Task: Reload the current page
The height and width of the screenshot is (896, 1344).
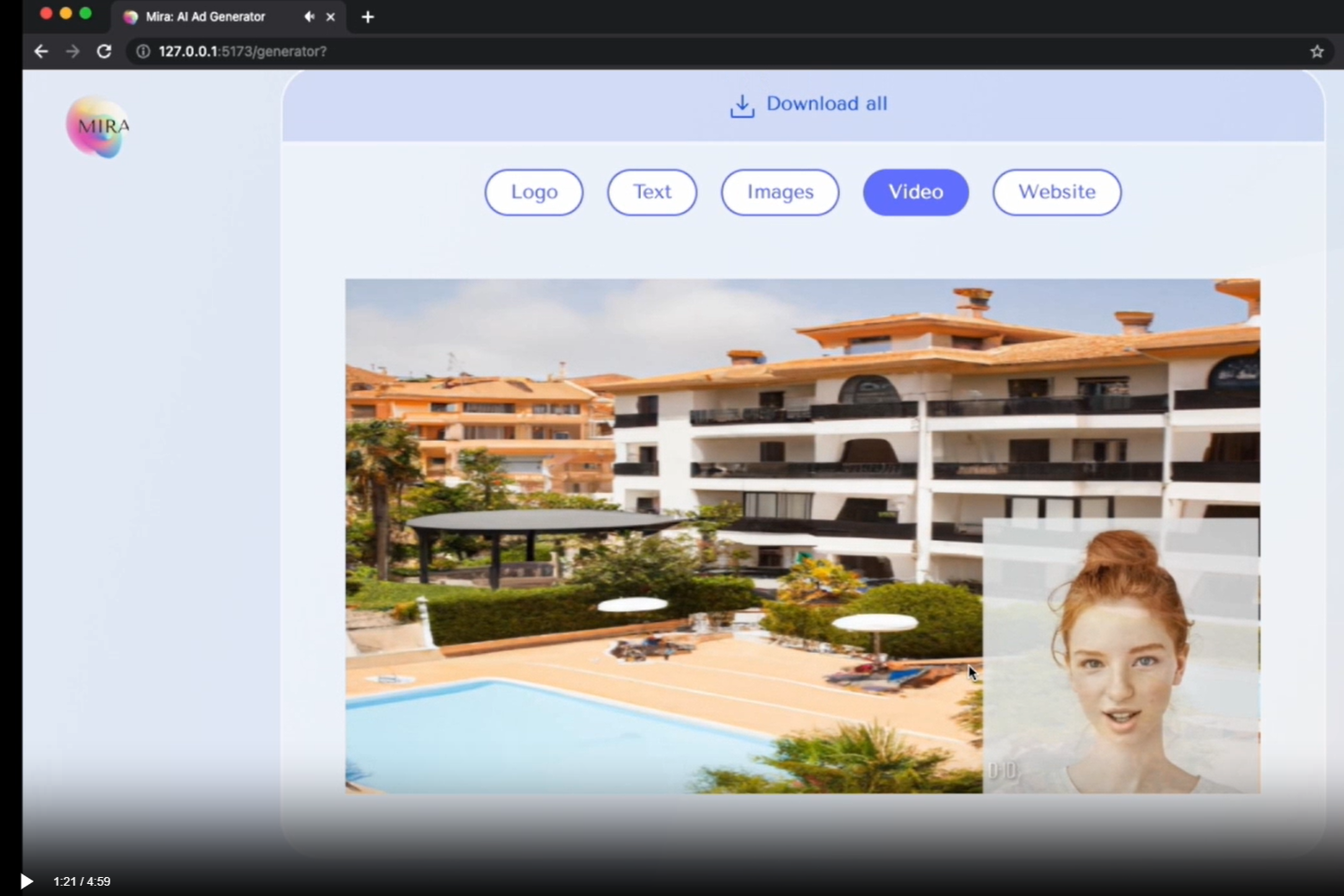Action: coord(104,52)
